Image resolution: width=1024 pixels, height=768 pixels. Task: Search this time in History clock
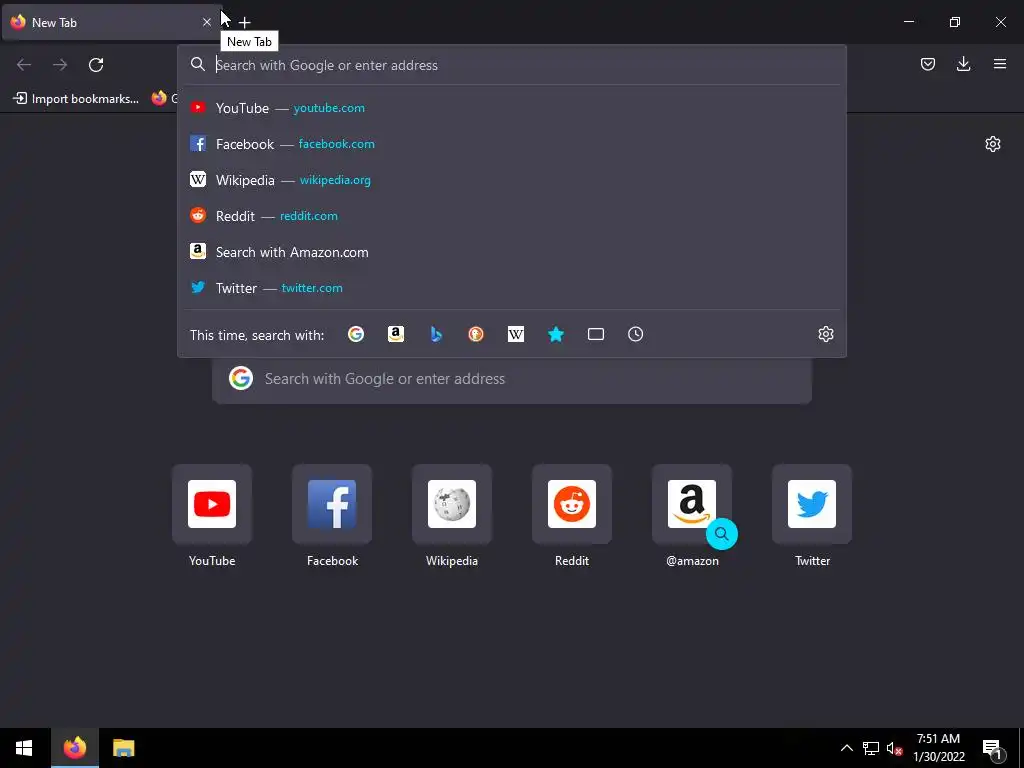pos(635,334)
